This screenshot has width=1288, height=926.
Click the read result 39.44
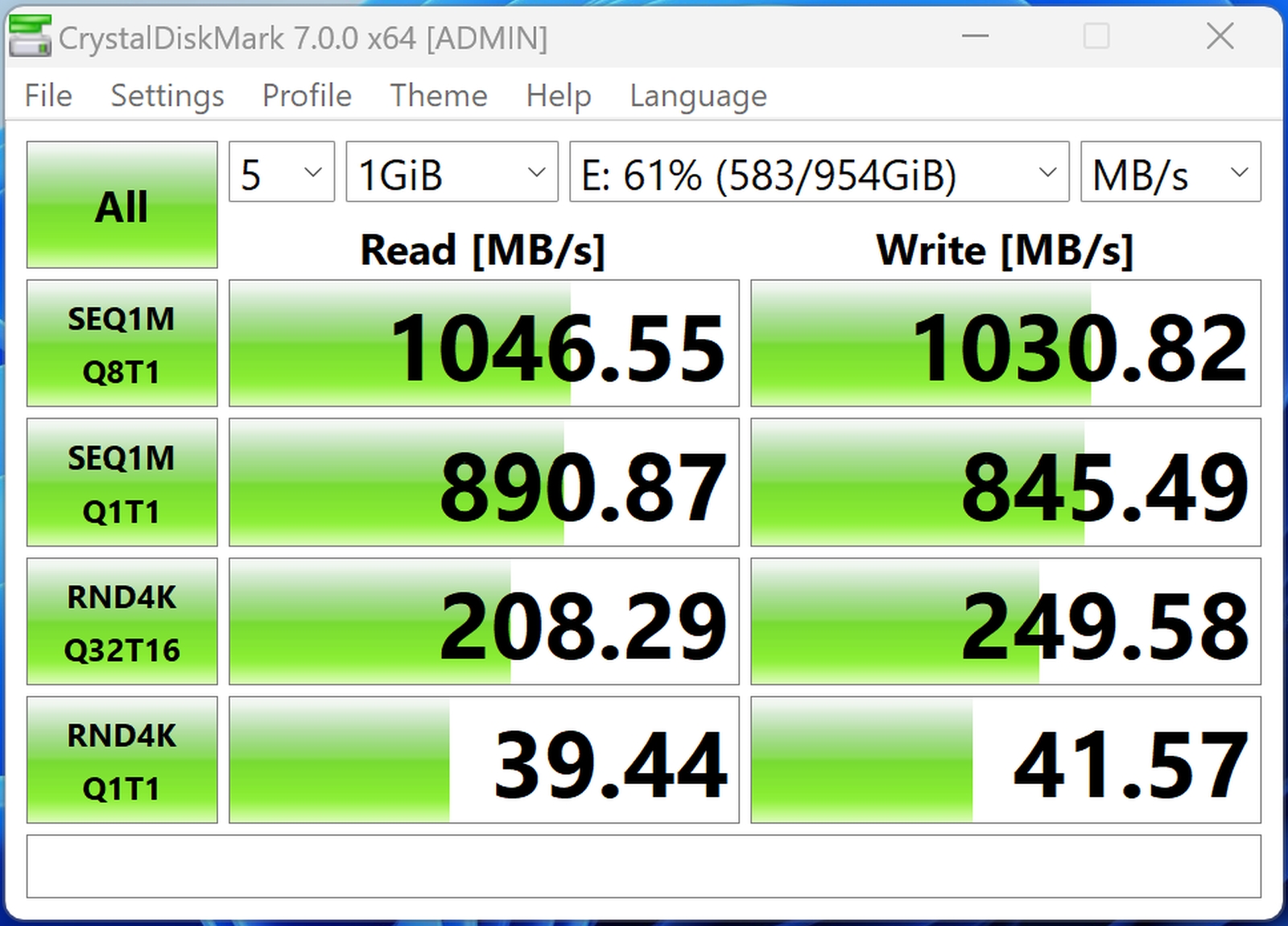[x=484, y=760]
